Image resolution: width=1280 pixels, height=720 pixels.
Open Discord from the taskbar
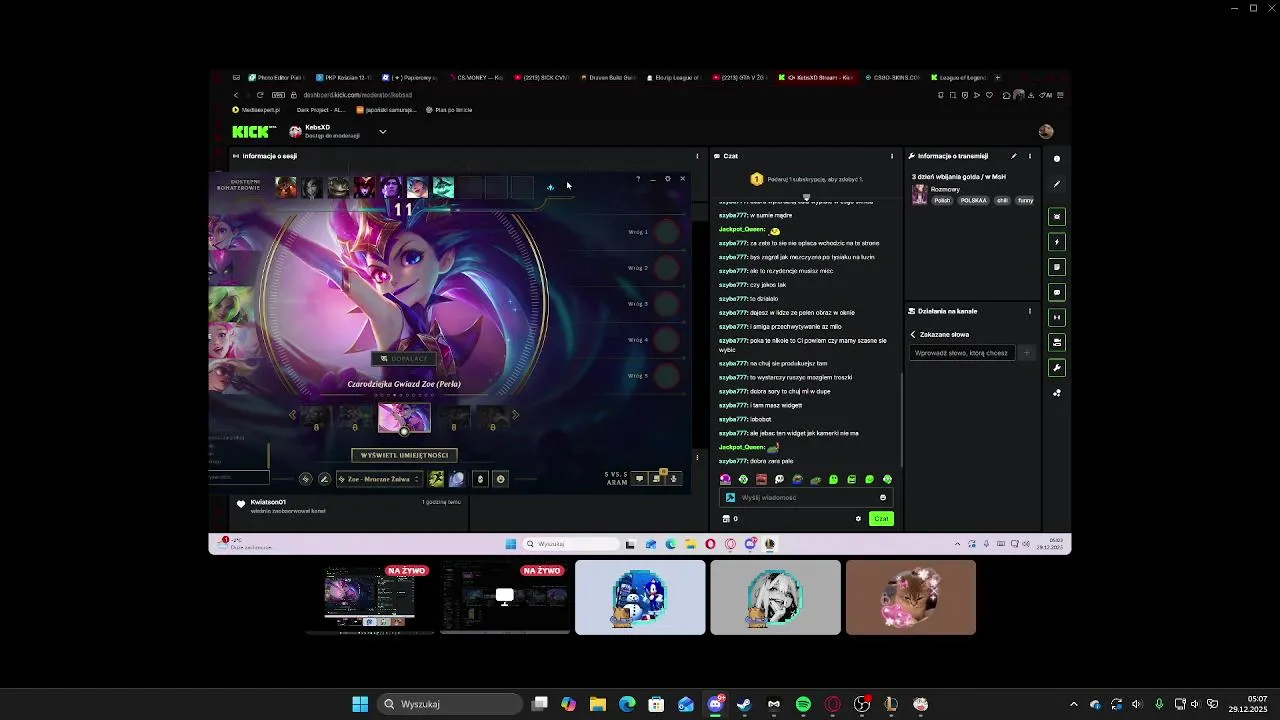tap(715, 704)
